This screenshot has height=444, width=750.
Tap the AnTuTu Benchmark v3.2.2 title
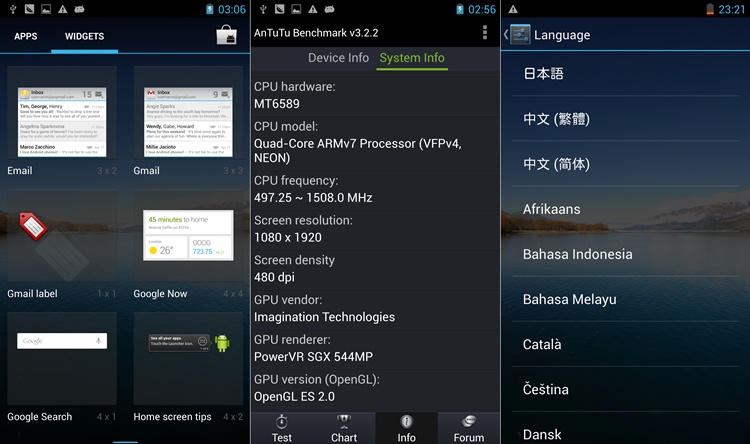pyautogui.click(x=316, y=33)
